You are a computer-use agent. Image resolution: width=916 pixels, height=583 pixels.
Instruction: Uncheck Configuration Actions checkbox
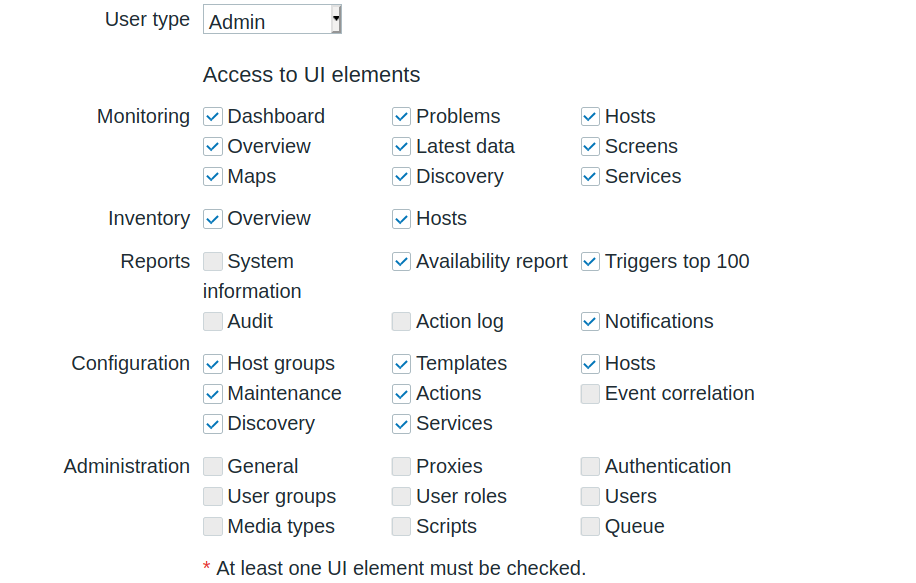tap(401, 394)
